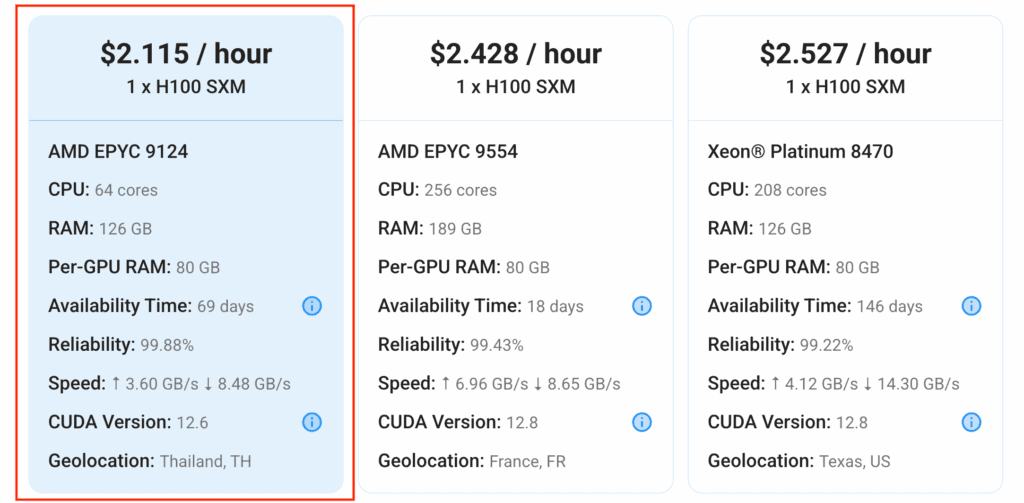Screen dimensions: 1024x503
Task: Open Availability Time info icon on $2.115 card
Action: coord(312,306)
